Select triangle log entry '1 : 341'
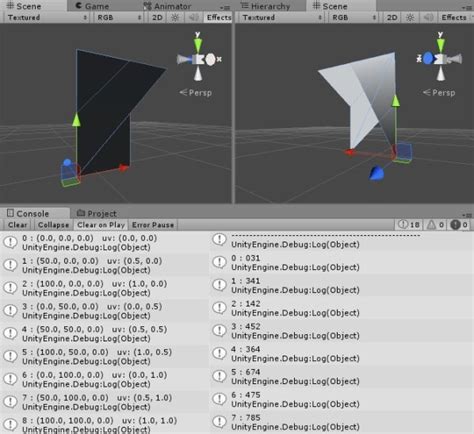 [x=342, y=285]
